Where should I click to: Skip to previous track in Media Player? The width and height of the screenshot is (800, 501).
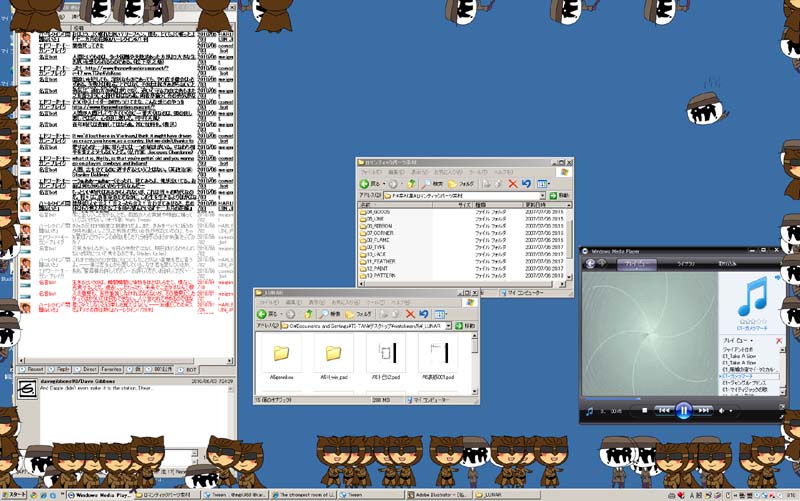(664, 410)
